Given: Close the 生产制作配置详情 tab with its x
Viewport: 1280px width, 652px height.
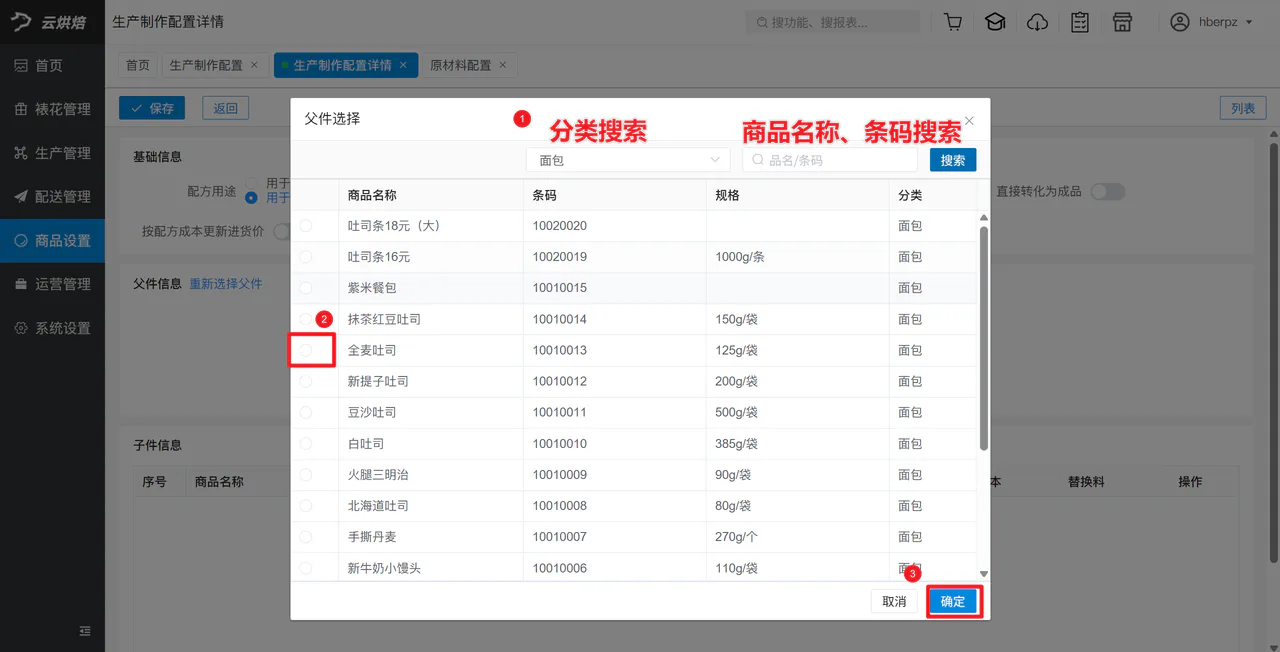Looking at the screenshot, I should (403, 65).
